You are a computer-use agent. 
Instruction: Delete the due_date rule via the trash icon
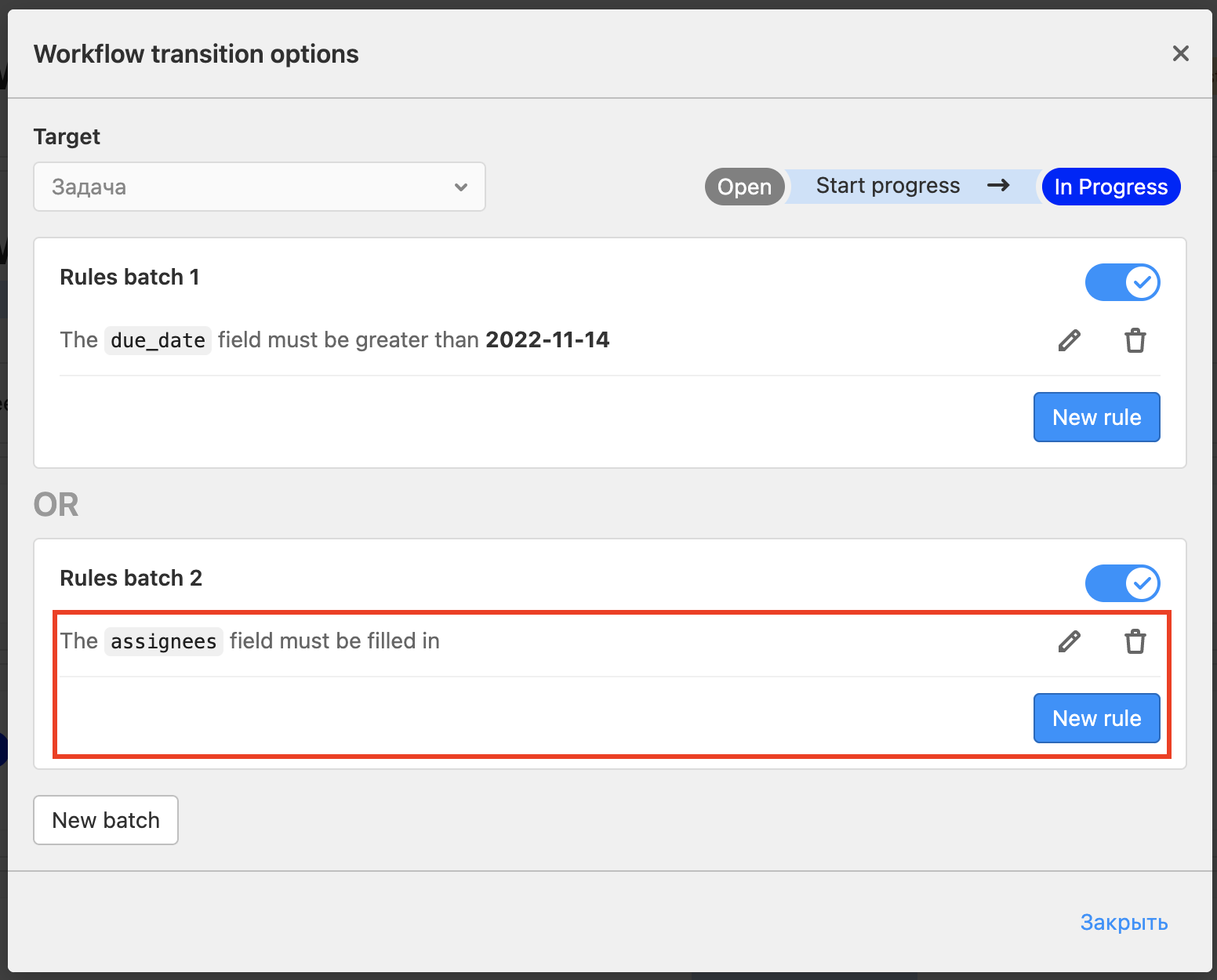1135,340
